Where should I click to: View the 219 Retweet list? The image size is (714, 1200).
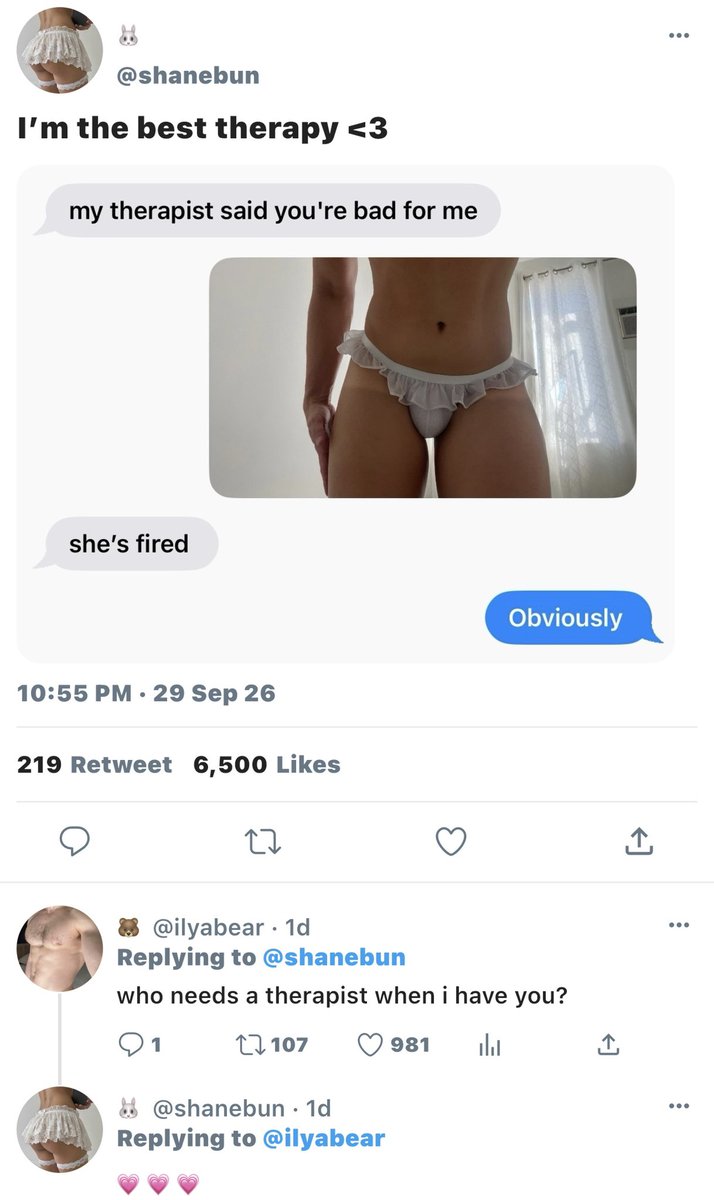[95, 765]
